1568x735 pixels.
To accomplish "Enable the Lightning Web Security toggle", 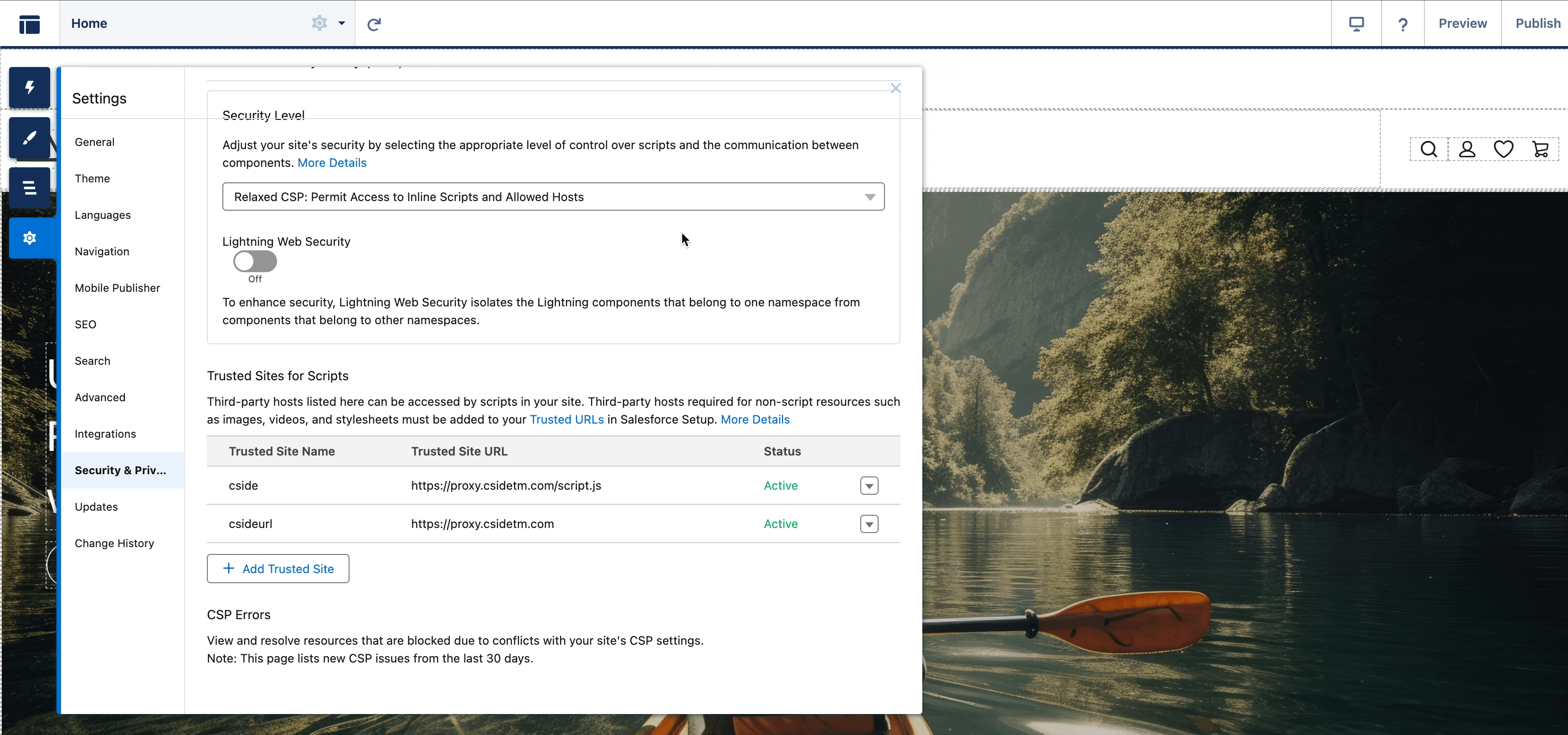I will [x=254, y=262].
